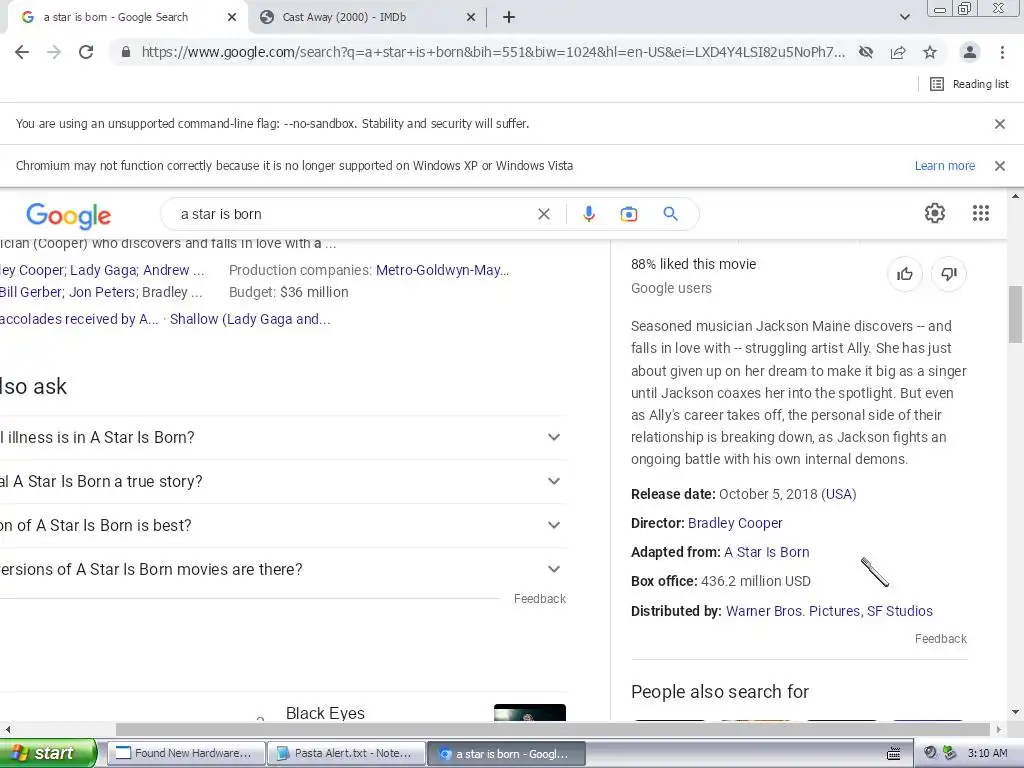Dismiss the Windows XP support warning
The height and width of the screenshot is (768, 1024).
(1000, 166)
